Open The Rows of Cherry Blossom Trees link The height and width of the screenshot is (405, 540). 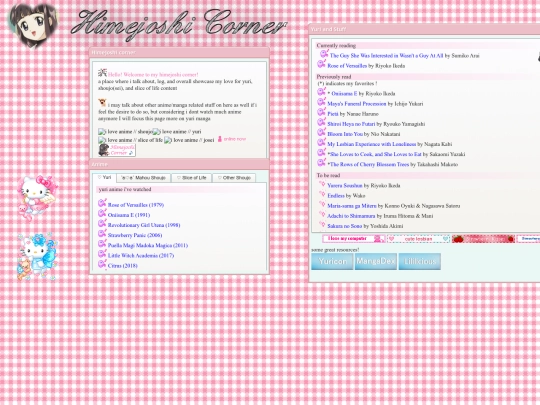[x=369, y=164]
